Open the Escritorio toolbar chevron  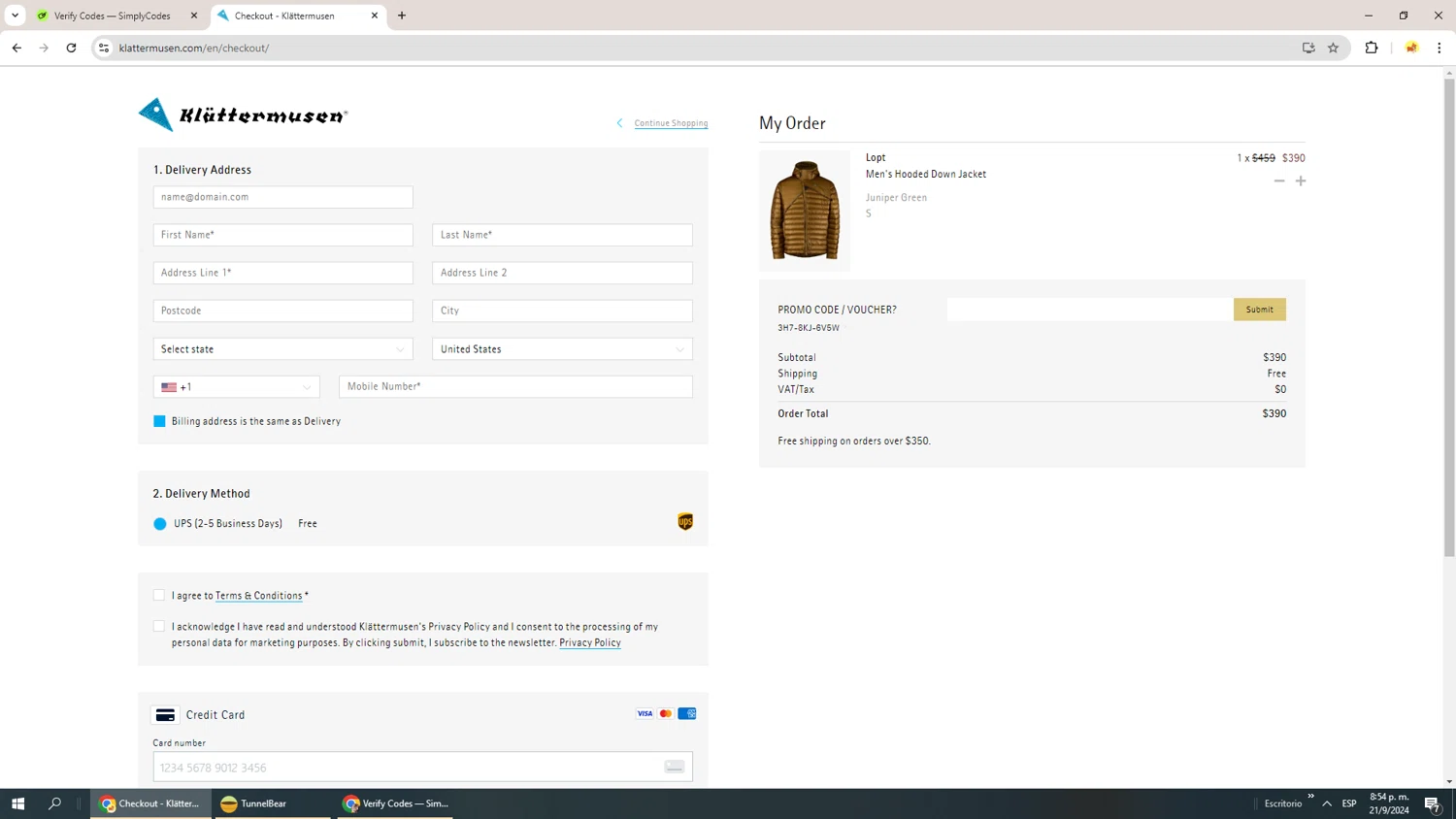(x=1310, y=797)
